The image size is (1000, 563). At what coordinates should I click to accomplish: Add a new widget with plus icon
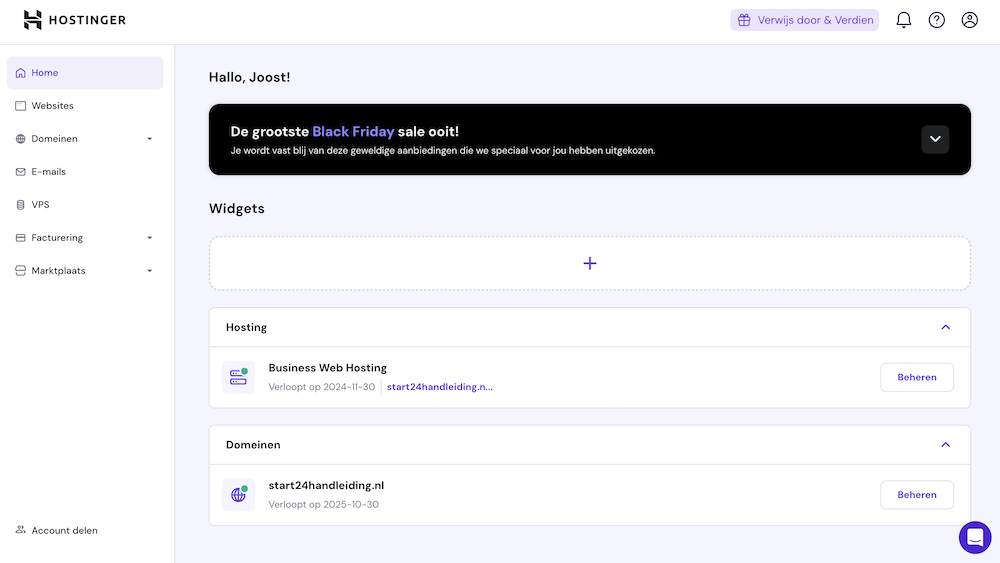[589, 263]
